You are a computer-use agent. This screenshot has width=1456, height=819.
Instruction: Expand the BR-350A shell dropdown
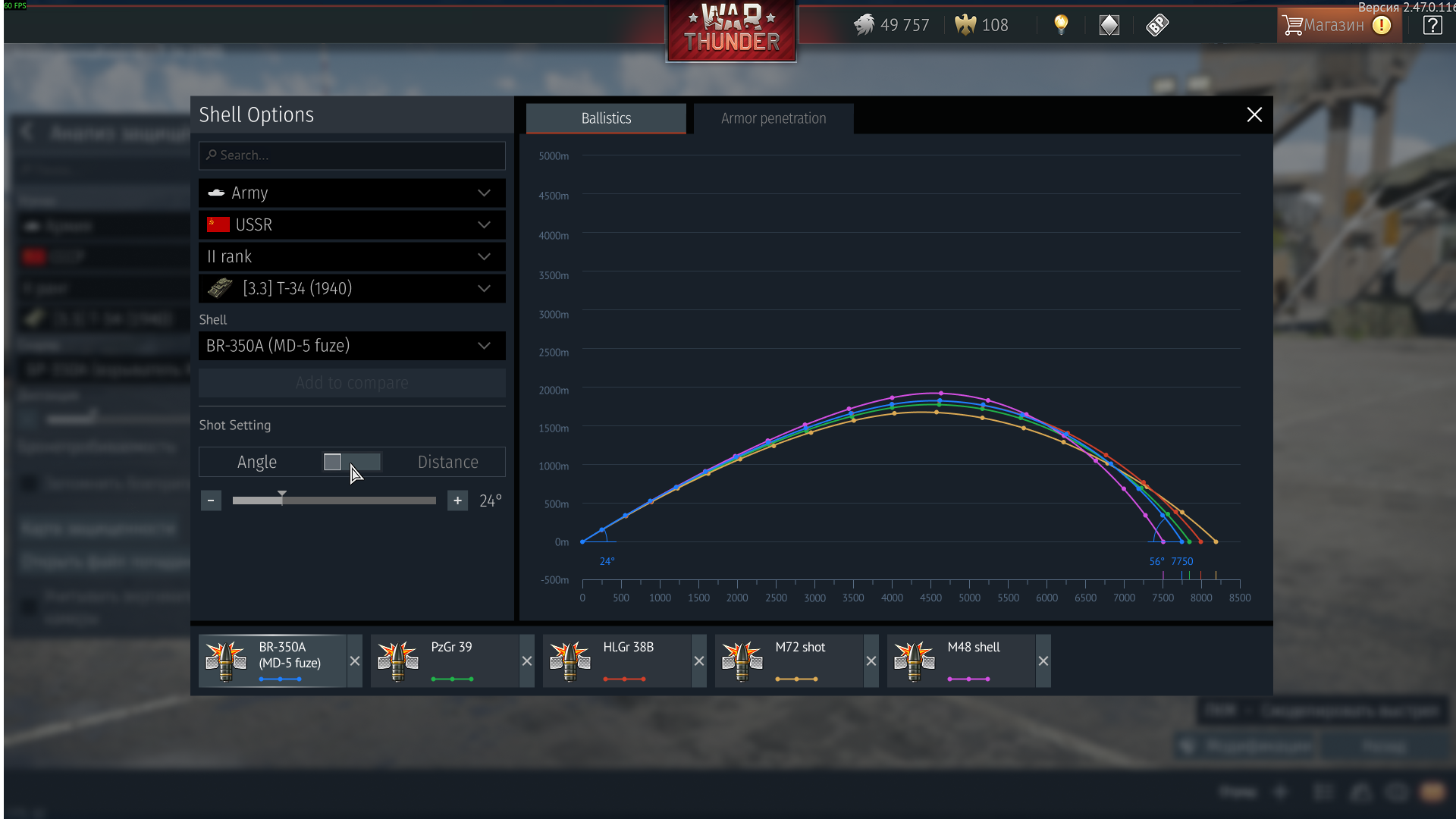tap(352, 346)
